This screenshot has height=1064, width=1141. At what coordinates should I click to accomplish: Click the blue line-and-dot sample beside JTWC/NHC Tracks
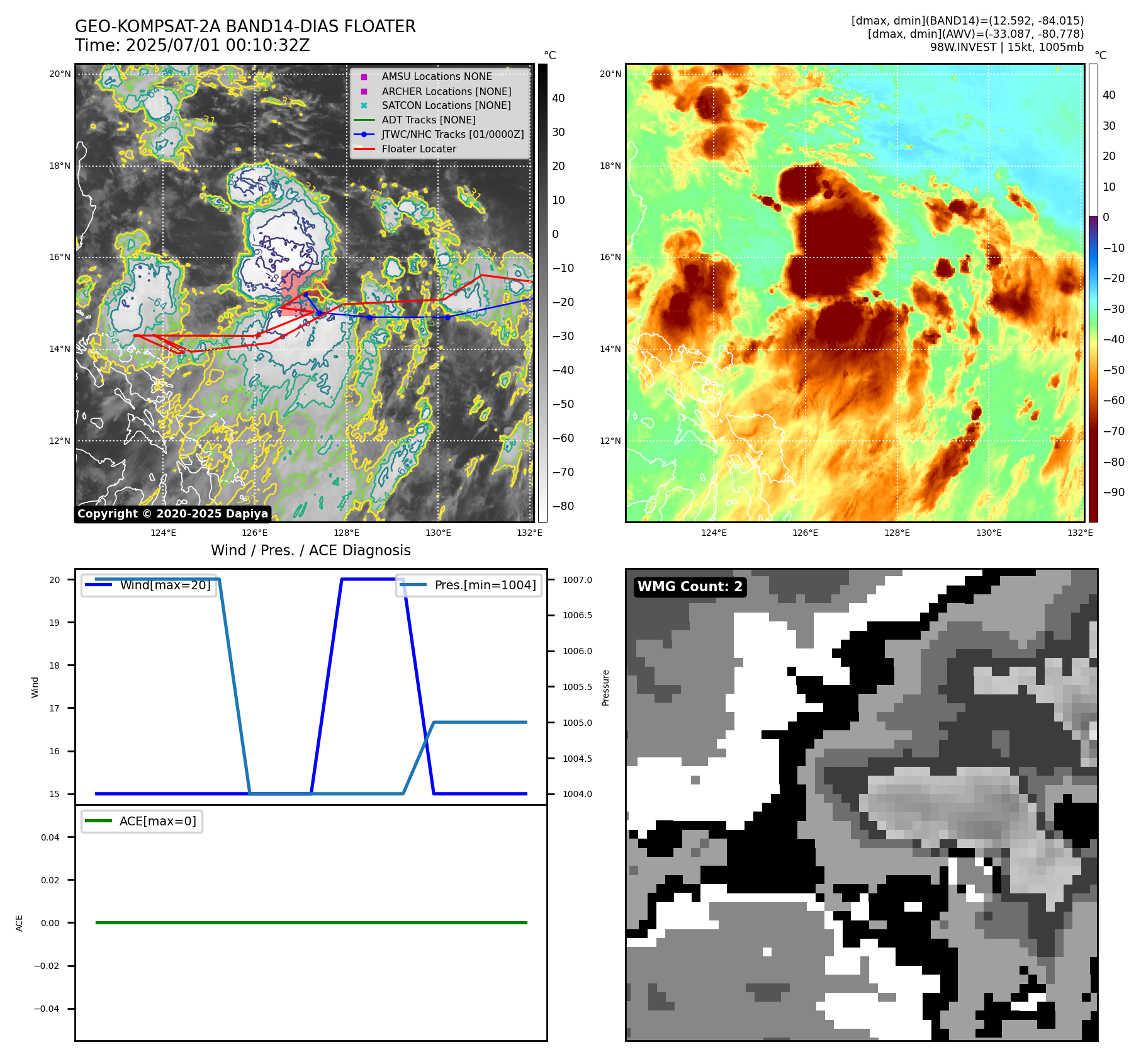(x=364, y=134)
